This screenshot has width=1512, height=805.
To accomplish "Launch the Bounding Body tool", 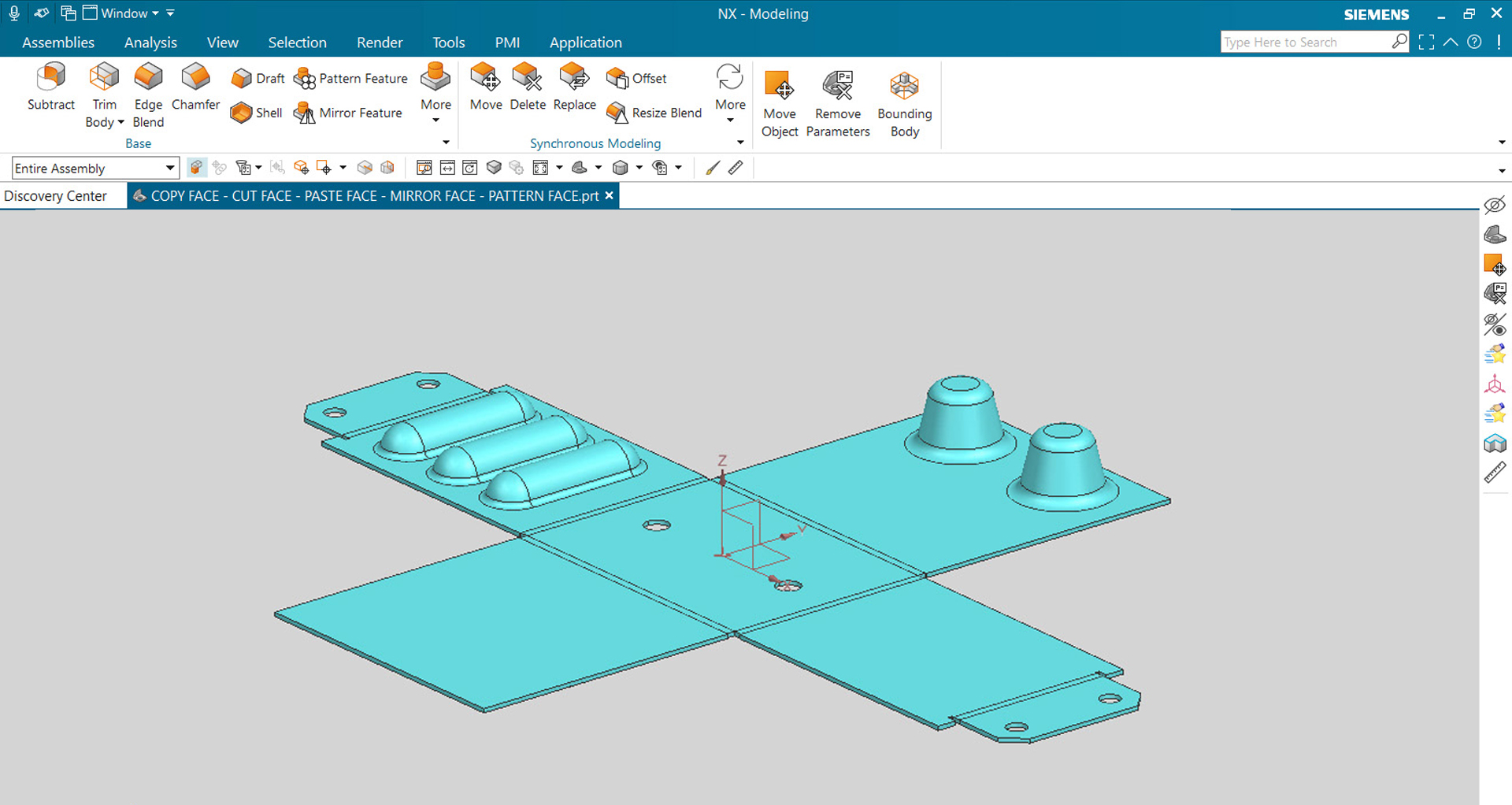I will (x=903, y=102).
